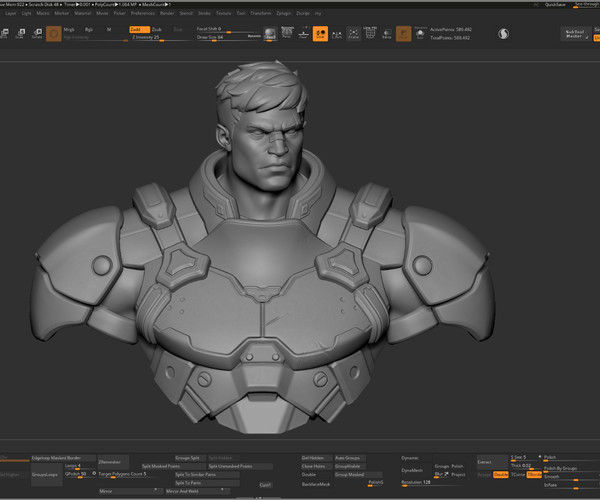The width and height of the screenshot is (600, 500).
Task: Open the Zscript menu
Action: point(303,13)
